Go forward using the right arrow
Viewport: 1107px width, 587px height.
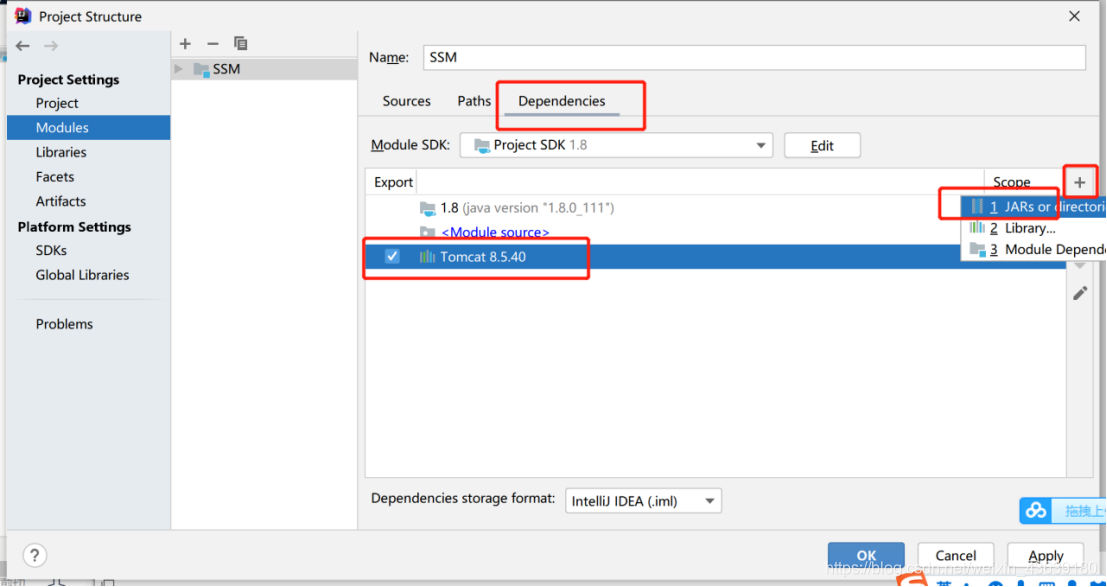tap(51, 46)
